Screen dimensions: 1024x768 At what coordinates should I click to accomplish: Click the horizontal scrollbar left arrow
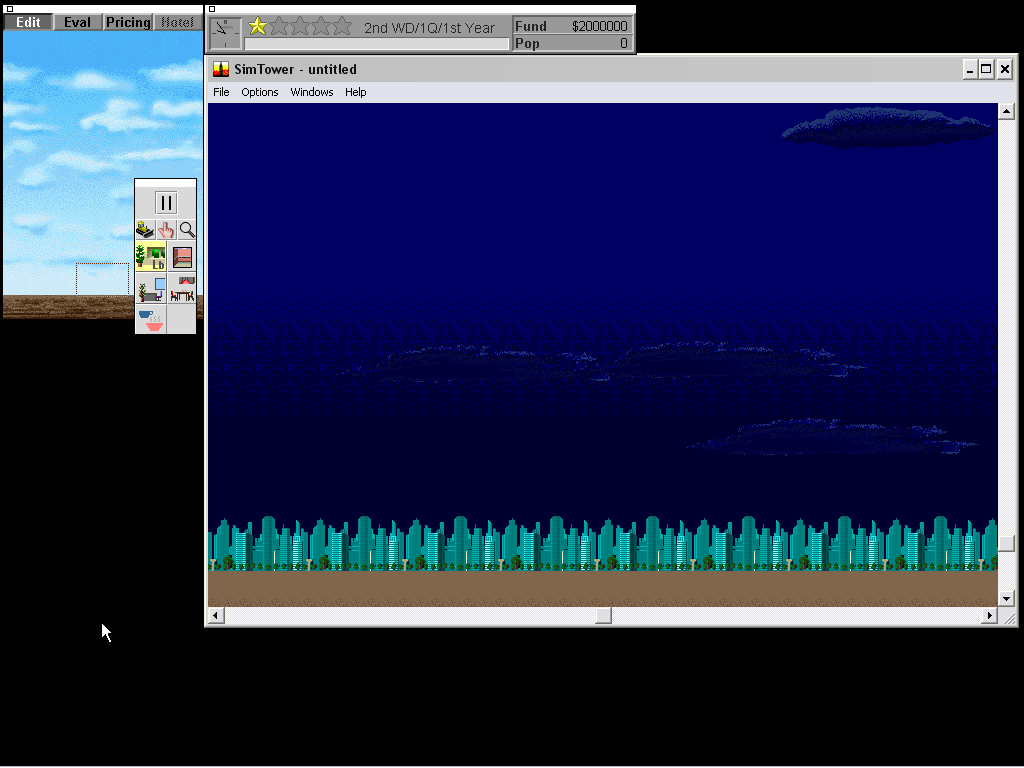click(x=216, y=615)
